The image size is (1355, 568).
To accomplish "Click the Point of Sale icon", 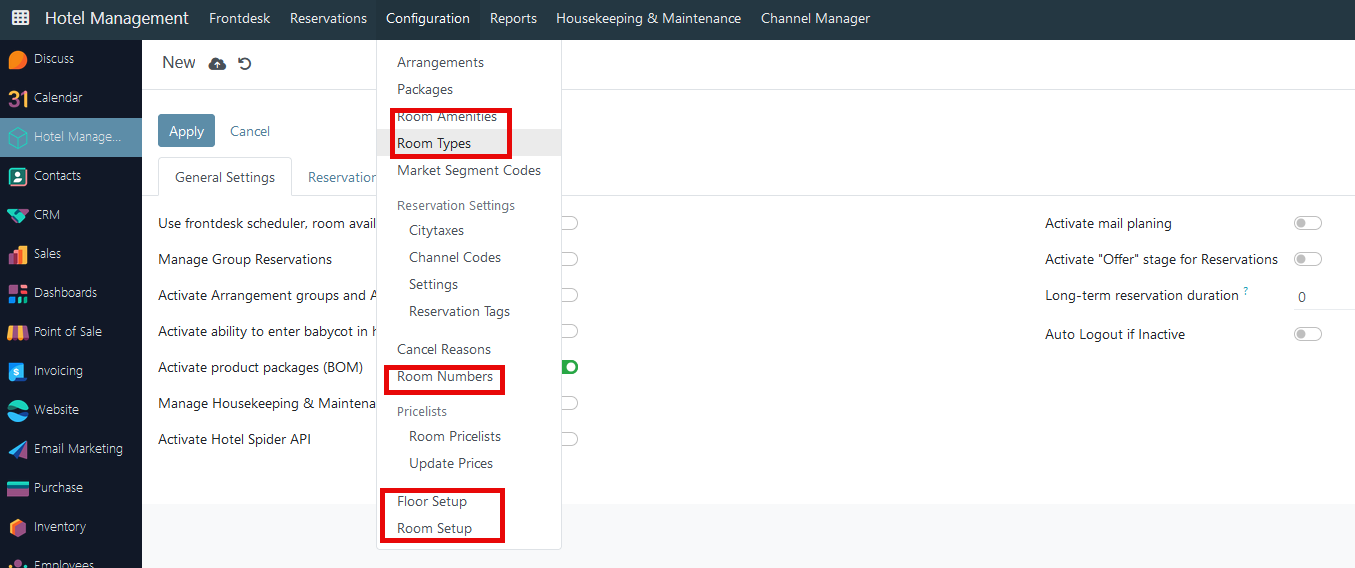I will [x=17, y=332].
